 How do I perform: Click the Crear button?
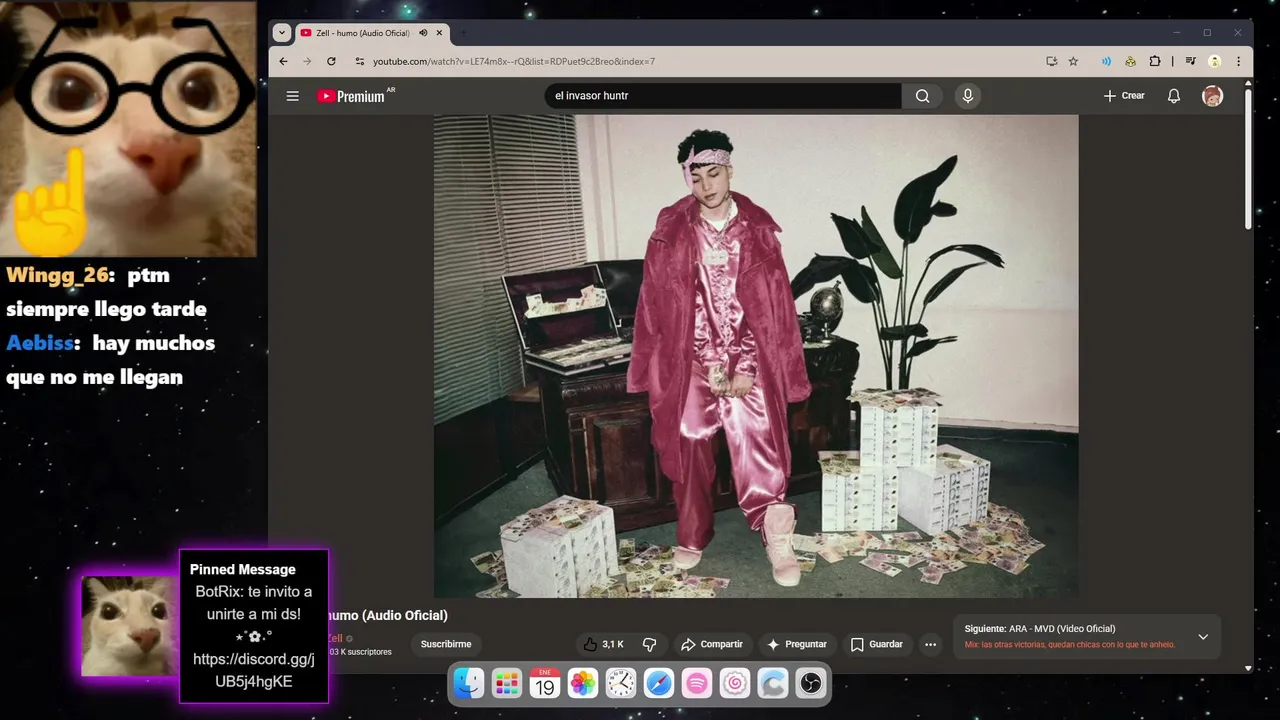tap(1123, 96)
